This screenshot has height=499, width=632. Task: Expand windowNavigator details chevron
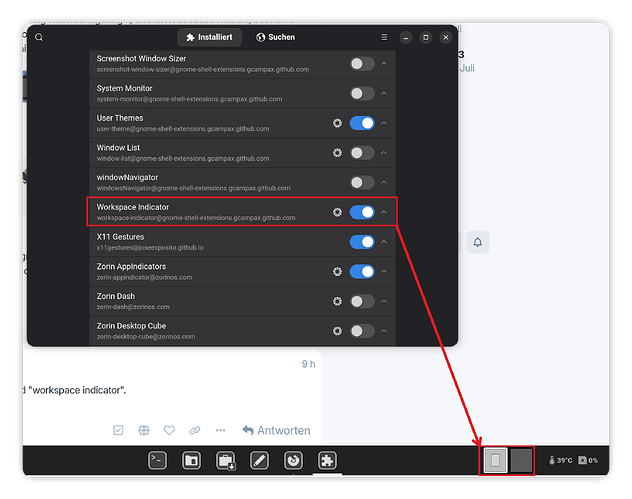coord(384,182)
